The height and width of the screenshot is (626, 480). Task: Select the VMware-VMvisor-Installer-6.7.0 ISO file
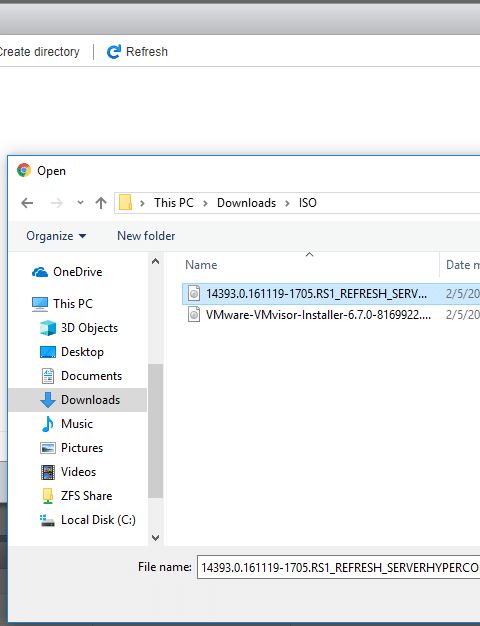pyautogui.click(x=331, y=315)
